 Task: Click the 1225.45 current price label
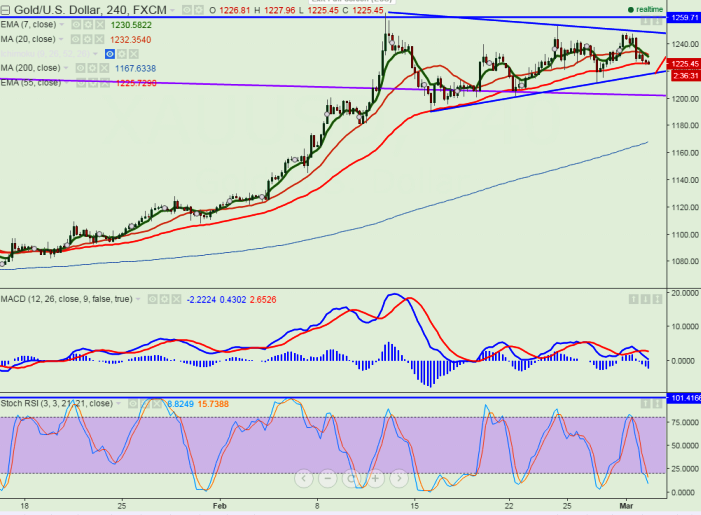(684, 64)
